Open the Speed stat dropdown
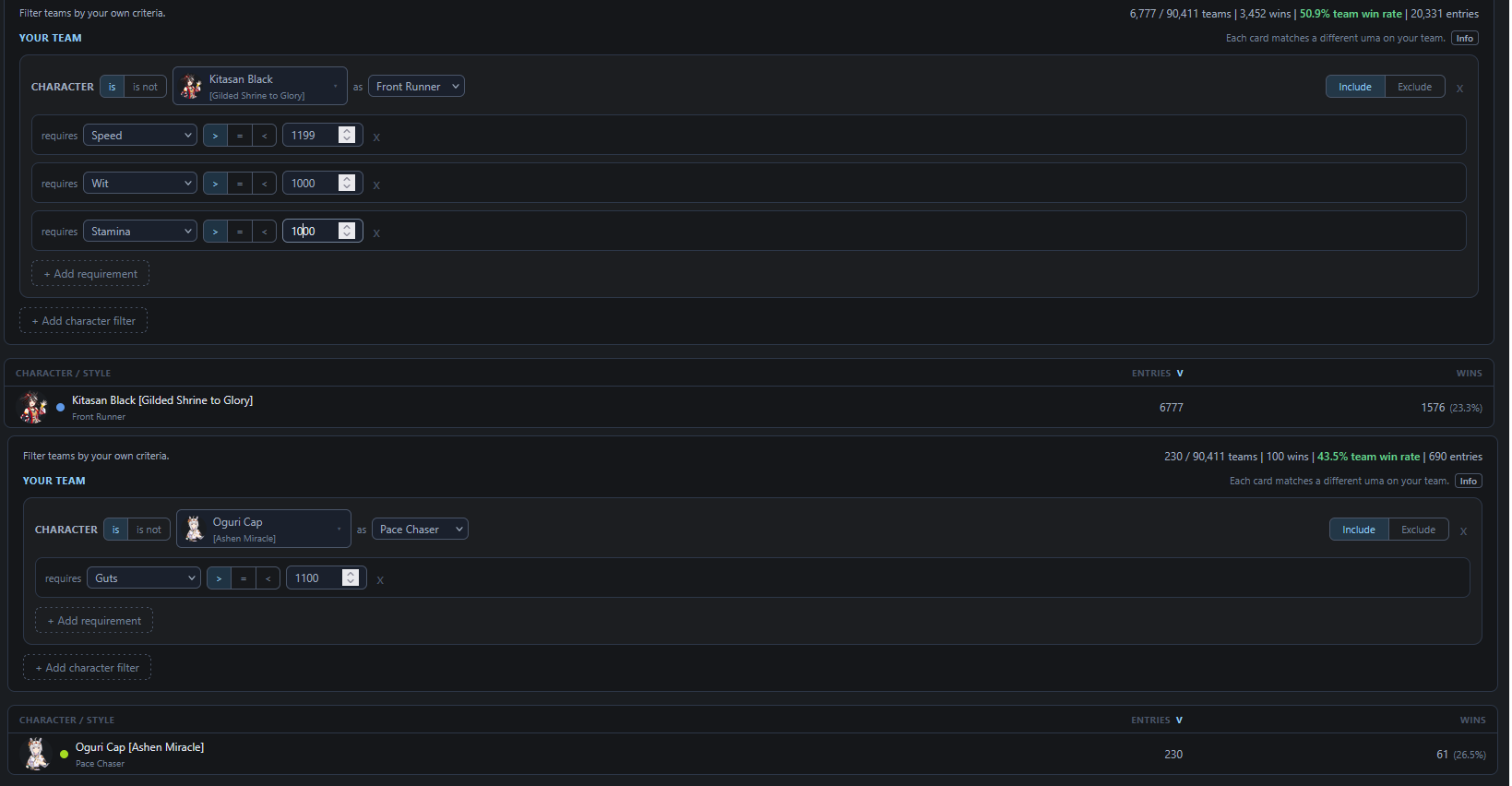 pyautogui.click(x=140, y=136)
